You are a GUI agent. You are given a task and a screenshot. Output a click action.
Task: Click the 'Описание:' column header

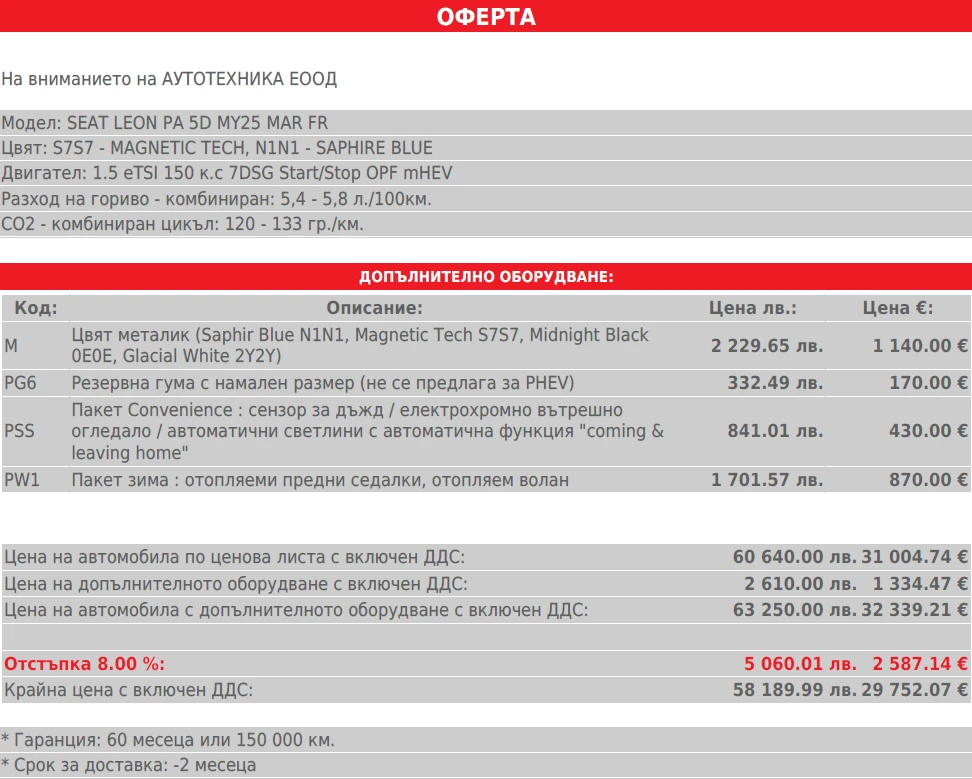[374, 308]
